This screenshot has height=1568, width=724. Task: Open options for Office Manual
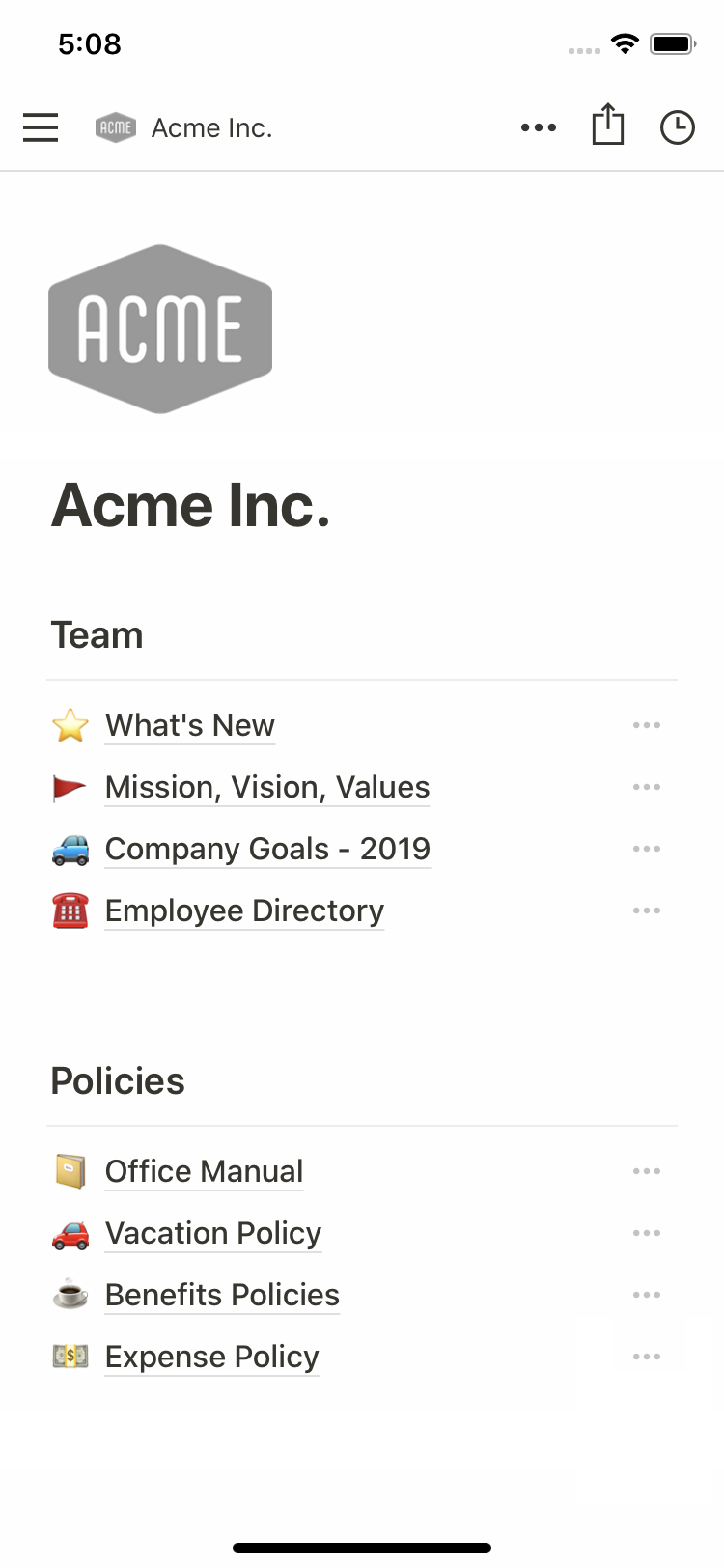pyautogui.click(x=646, y=1171)
